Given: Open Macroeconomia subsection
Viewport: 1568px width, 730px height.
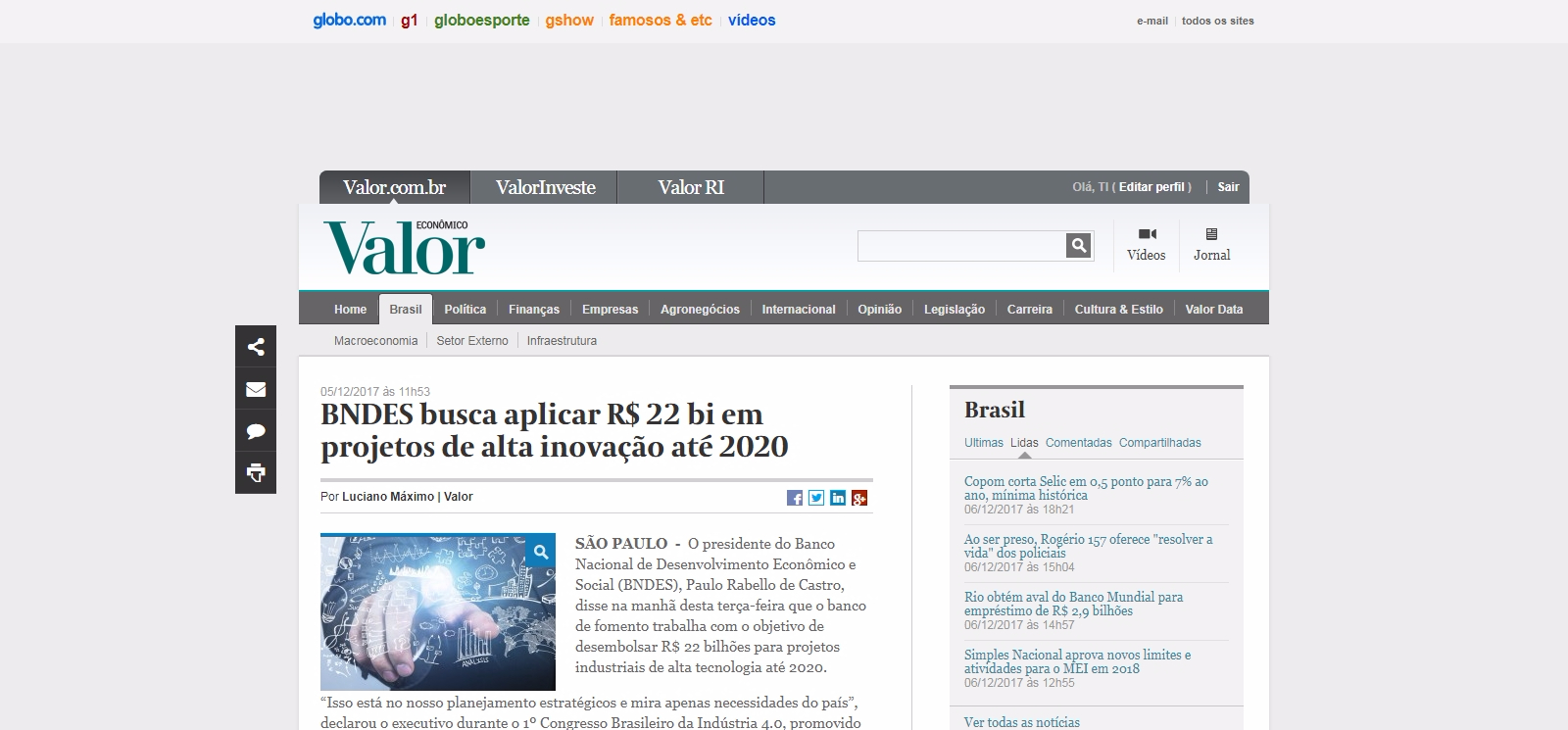Looking at the screenshot, I should pyautogui.click(x=375, y=341).
